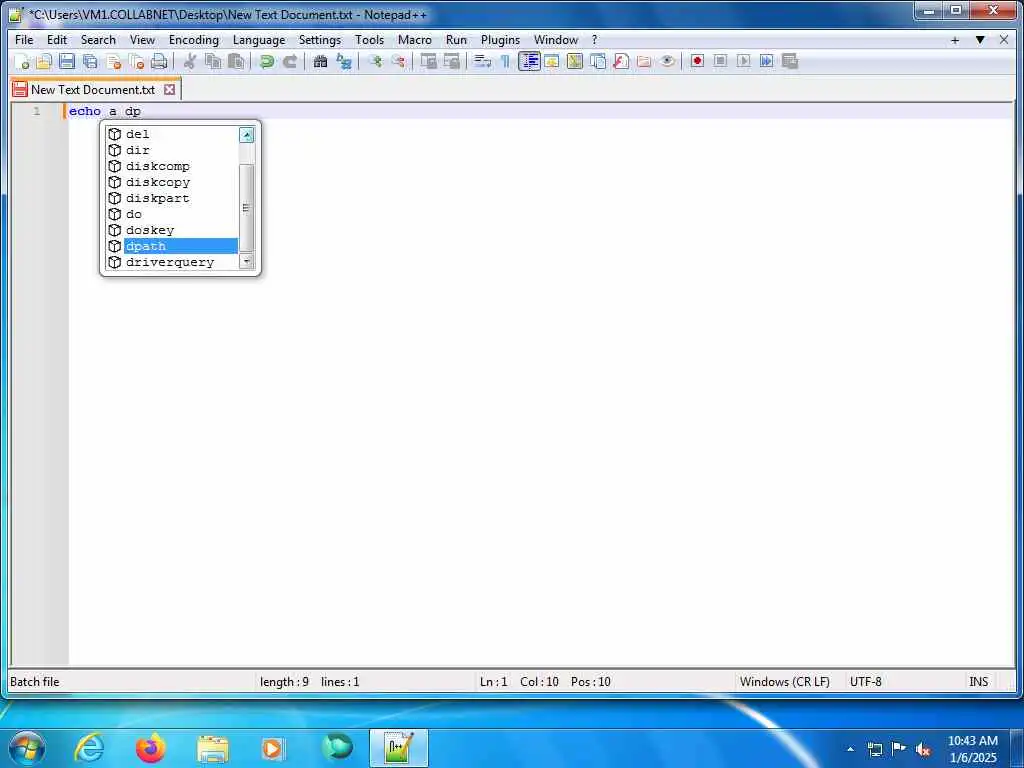Open the Plugins menu
Image resolution: width=1024 pixels, height=768 pixels.
tap(500, 40)
